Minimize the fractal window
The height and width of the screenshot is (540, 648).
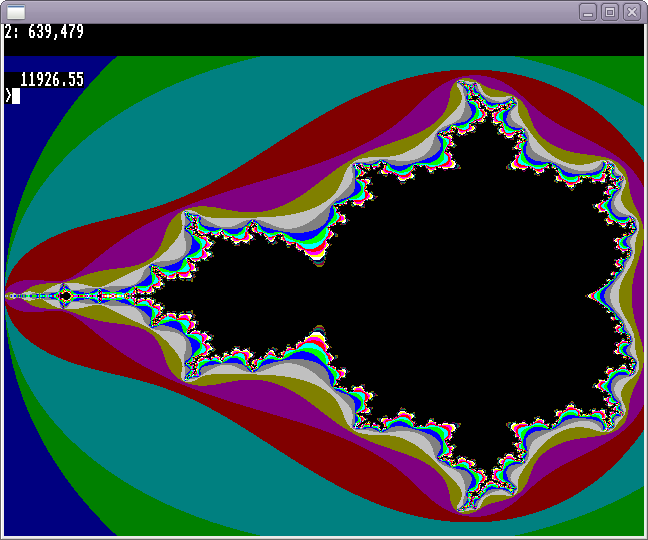588,12
